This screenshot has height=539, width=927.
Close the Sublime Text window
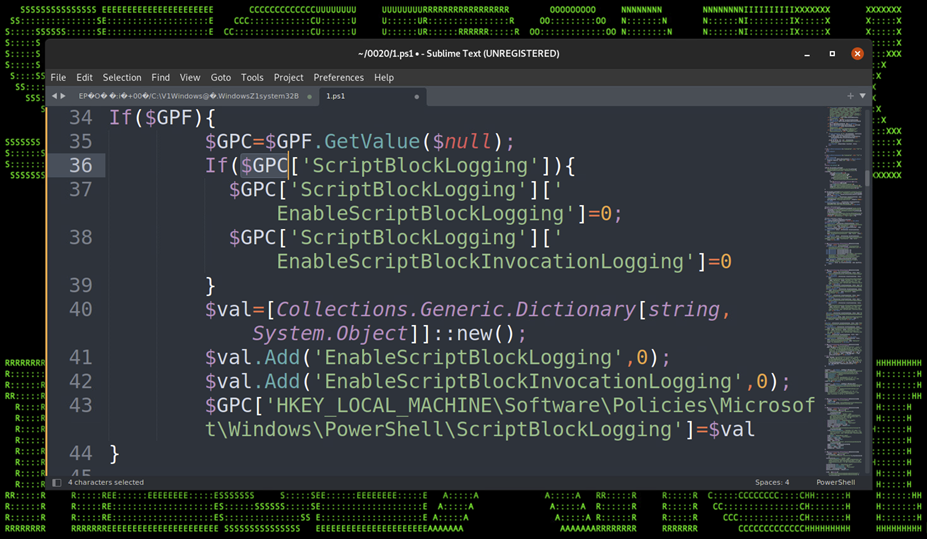point(857,54)
